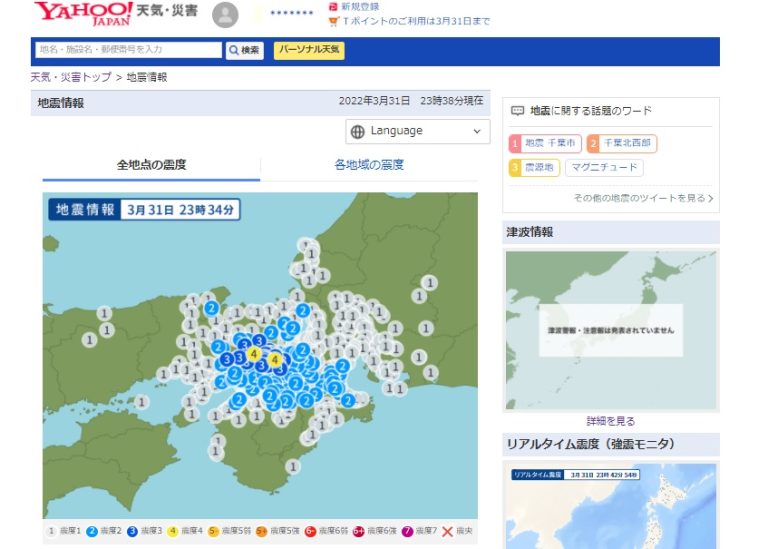This screenshot has width=768, height=549.
Task: Click the Yahoo! Japan logo
Action: click(x=82, y=14)
